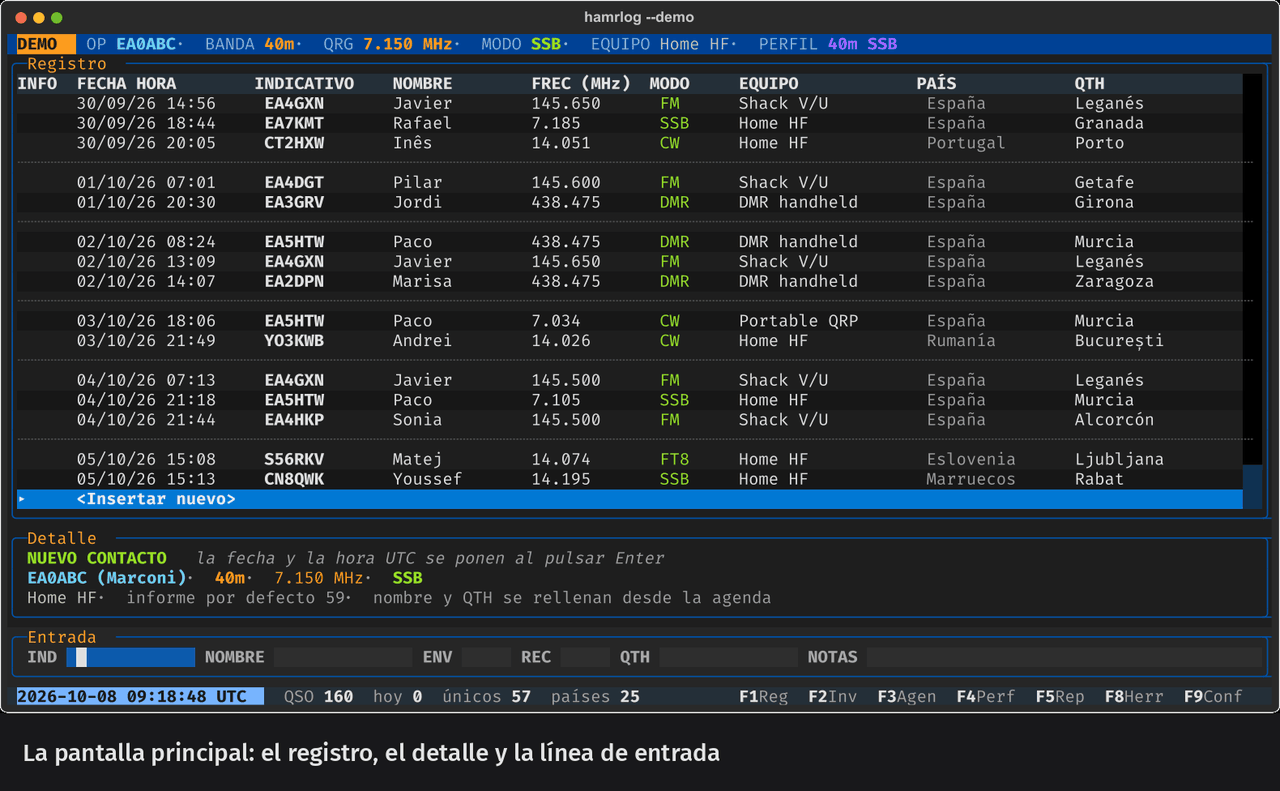Click the FECHA HORA column header
This screenshot has width=1280, height=791.
click(x=126, y=83)
